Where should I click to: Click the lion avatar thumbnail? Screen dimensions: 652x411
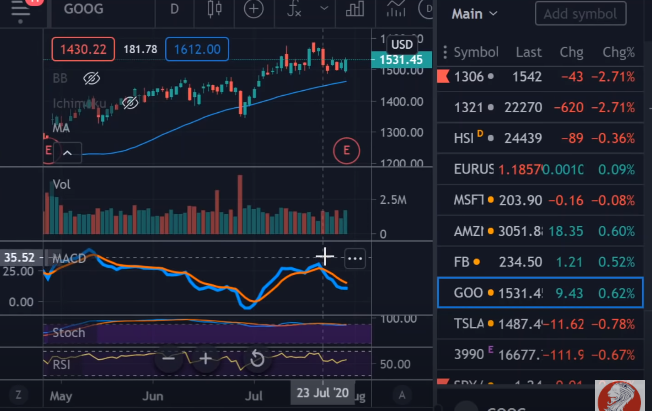click(619, 395)
